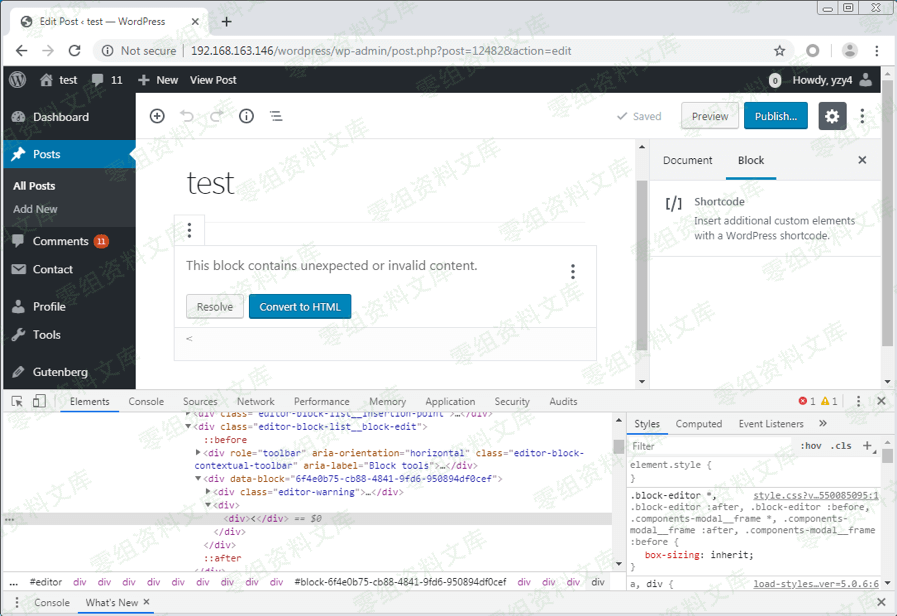The height and width of the screenshot is (616, 897).
Task: Switch to the Document tab
Action: pyautogui.click(x=687, y=160)
